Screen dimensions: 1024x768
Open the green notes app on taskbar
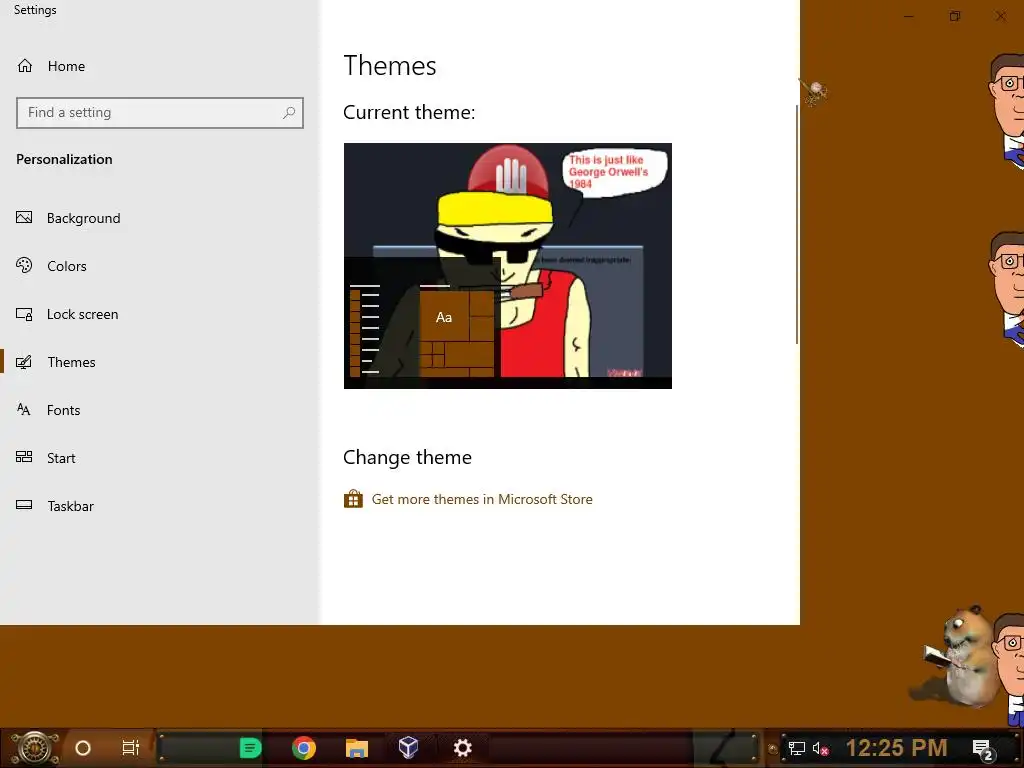pos(250,748)
